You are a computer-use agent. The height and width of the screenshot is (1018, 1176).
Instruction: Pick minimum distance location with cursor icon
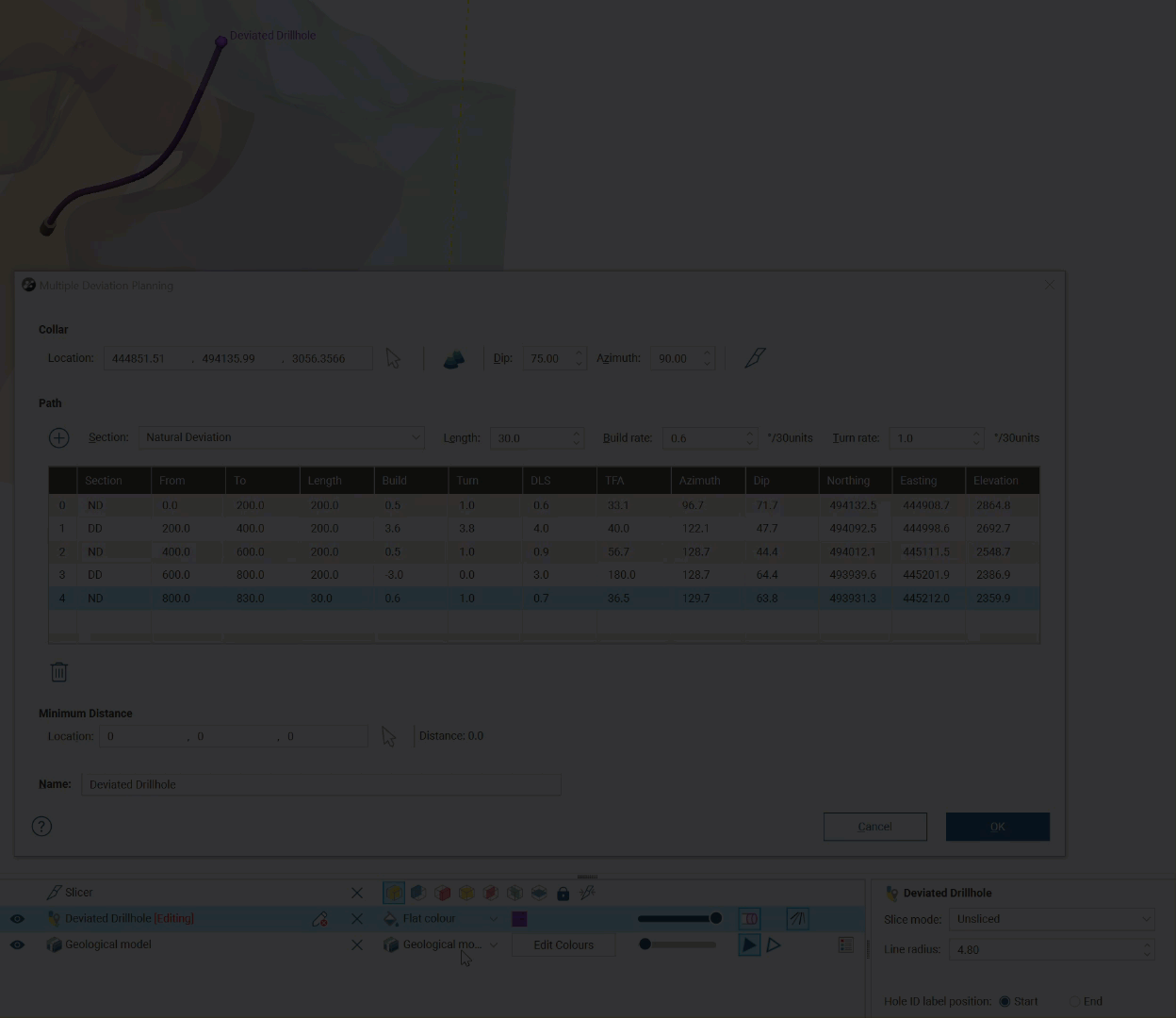tap(388, 736)
